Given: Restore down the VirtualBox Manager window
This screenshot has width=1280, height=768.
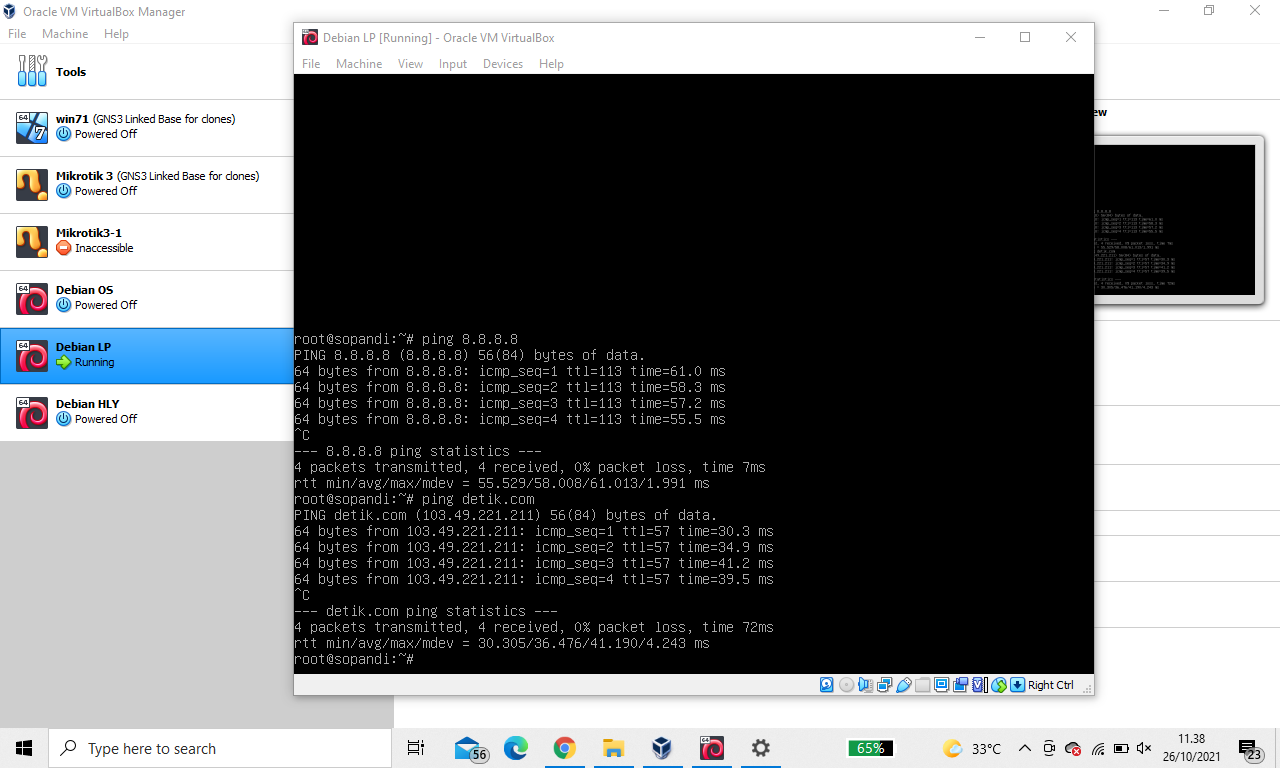Looking at the screenshot, I should 1209,10.
